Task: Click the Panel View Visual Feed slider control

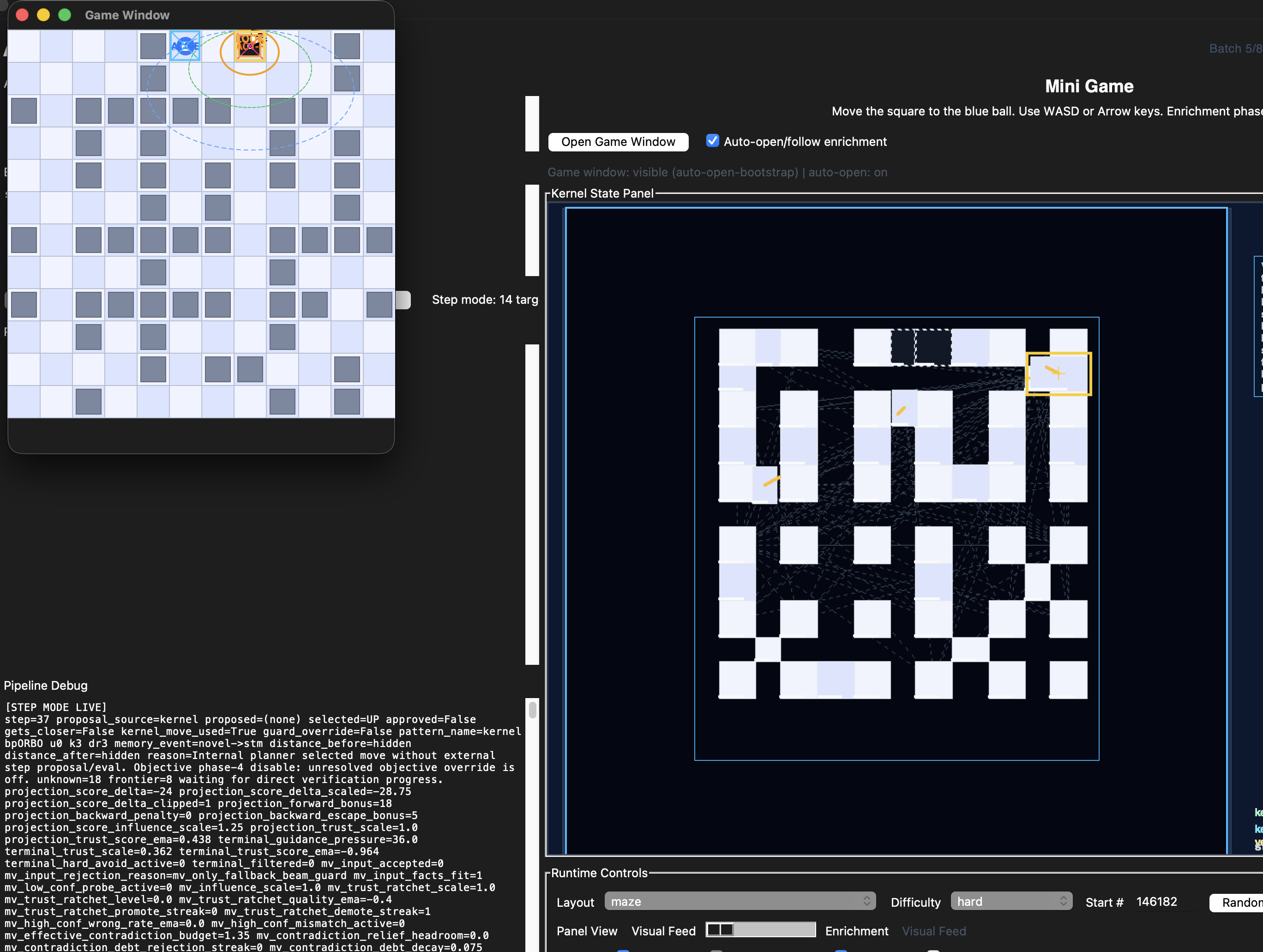Action: pyautogui.click(x=761, y=930)
